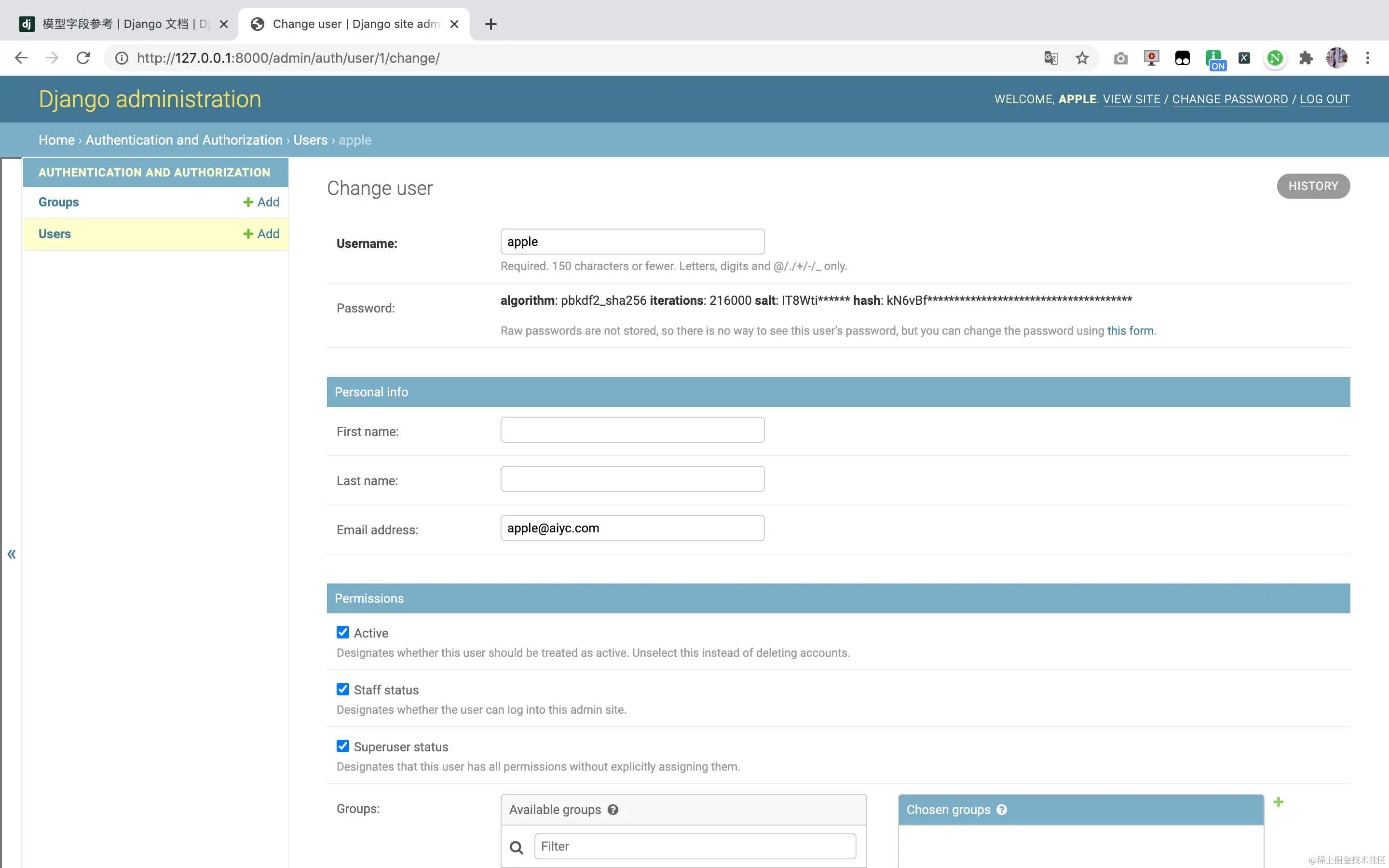The height and width of the screenshot is (868, 1389).
Task: Open the Extensions puzzle icon
Action: pyautogui.click(x=1306, y=58)
